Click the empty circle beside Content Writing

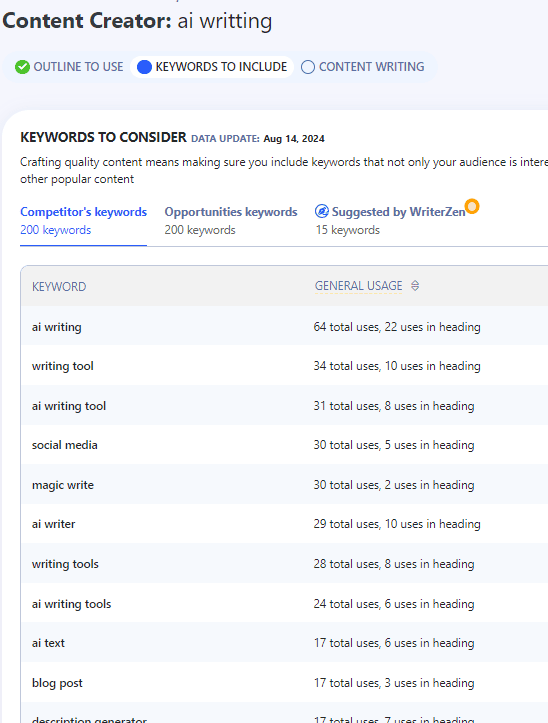coord(308,67)
